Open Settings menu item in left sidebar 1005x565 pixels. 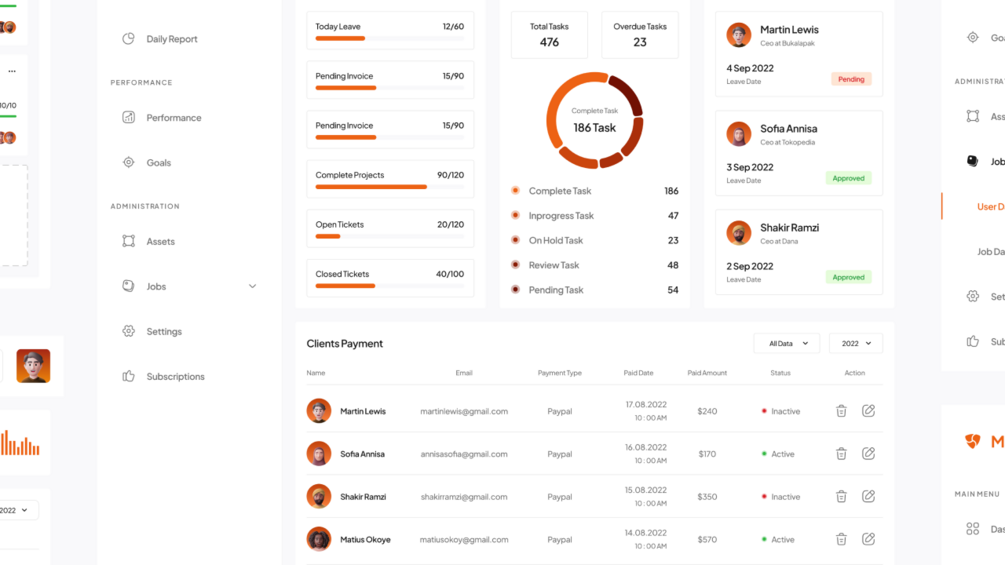(x=164, y=331)
